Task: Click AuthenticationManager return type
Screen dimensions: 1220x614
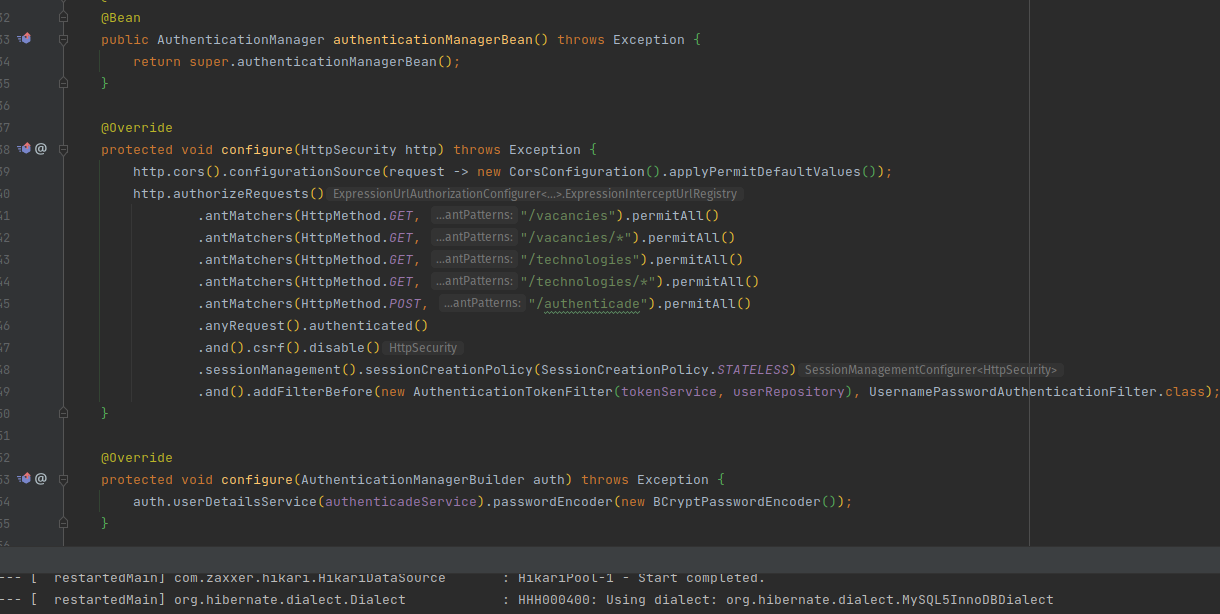Action: click(241, 40)
